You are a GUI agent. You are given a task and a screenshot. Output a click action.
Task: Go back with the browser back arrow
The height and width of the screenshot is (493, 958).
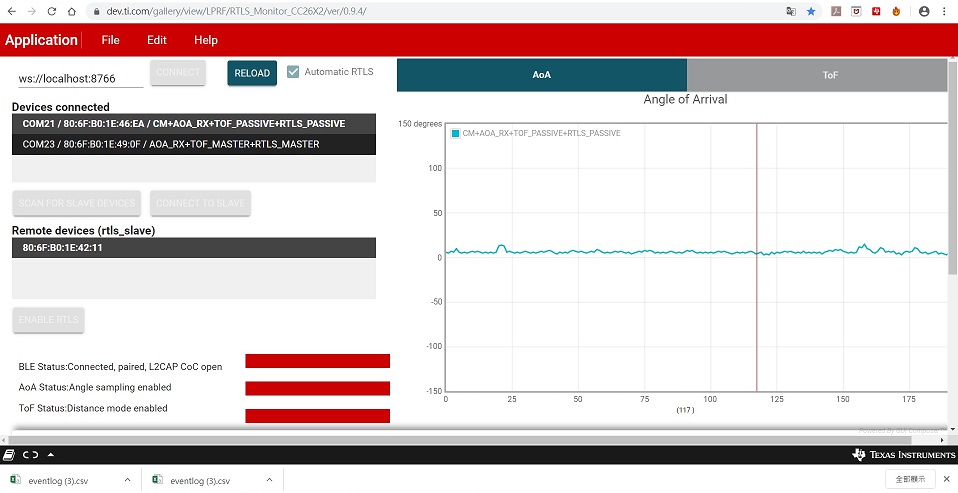pyautogui.click(x=12, y=11)
